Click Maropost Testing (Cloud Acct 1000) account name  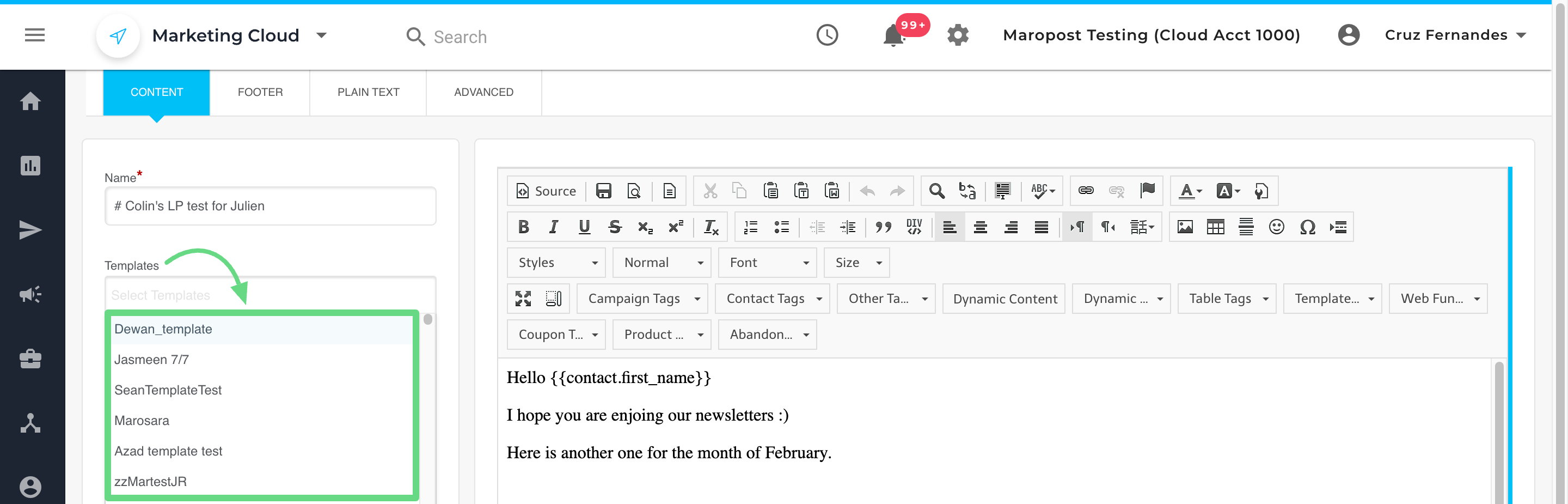[x=1151, y=35]
